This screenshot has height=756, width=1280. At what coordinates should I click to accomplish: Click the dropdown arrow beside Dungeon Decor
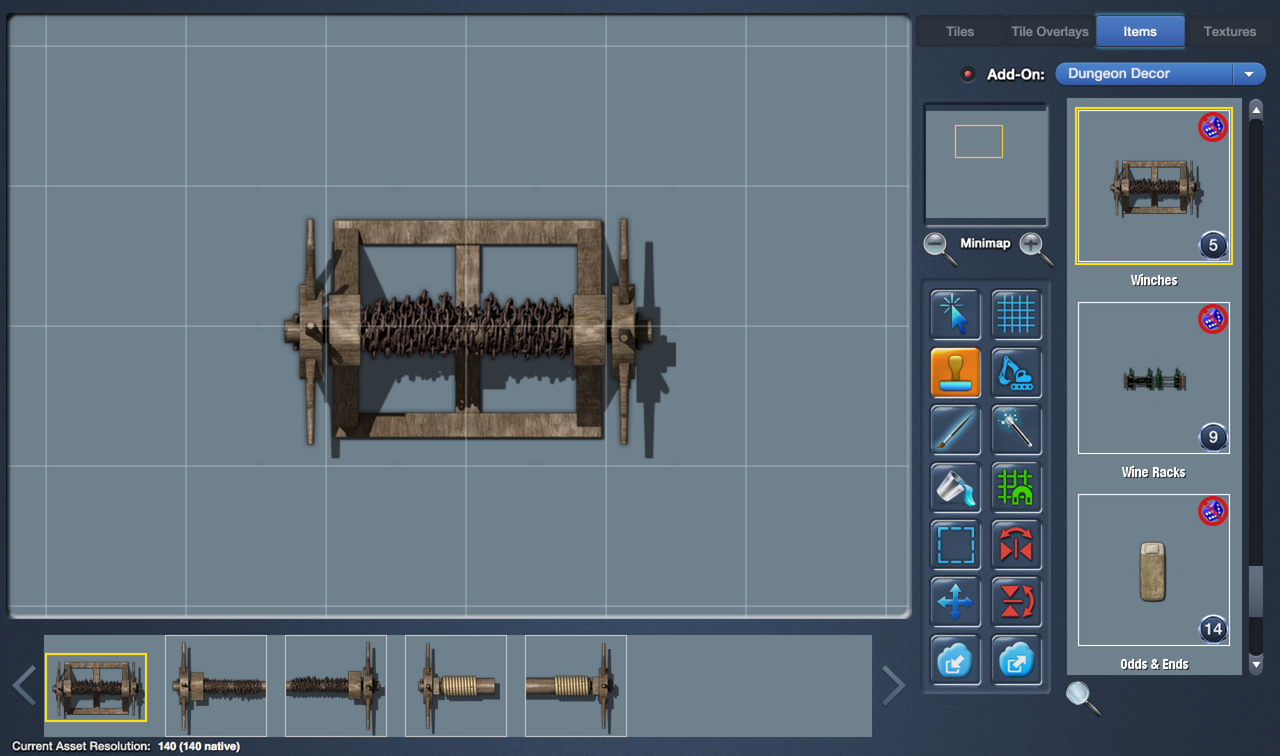tap(1249, 74)
